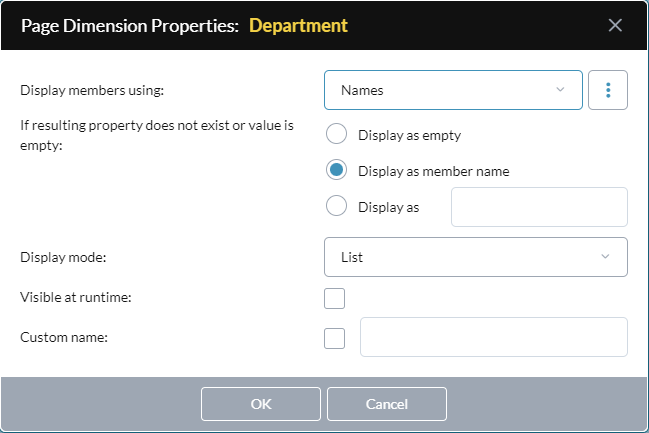
Task: Focus the Custom name text field
Action: (x=494, y=337)
